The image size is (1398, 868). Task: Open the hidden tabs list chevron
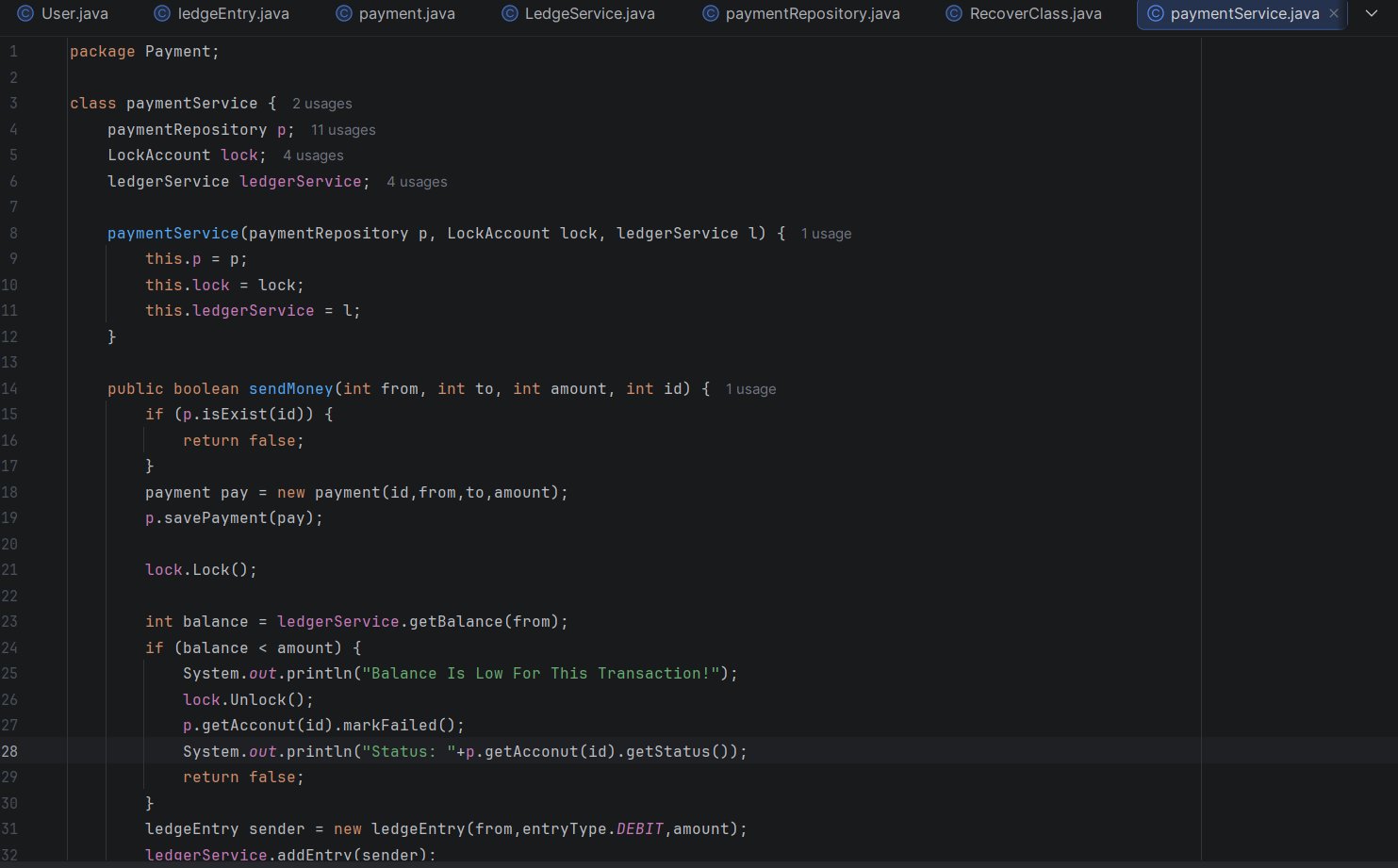1372,14
